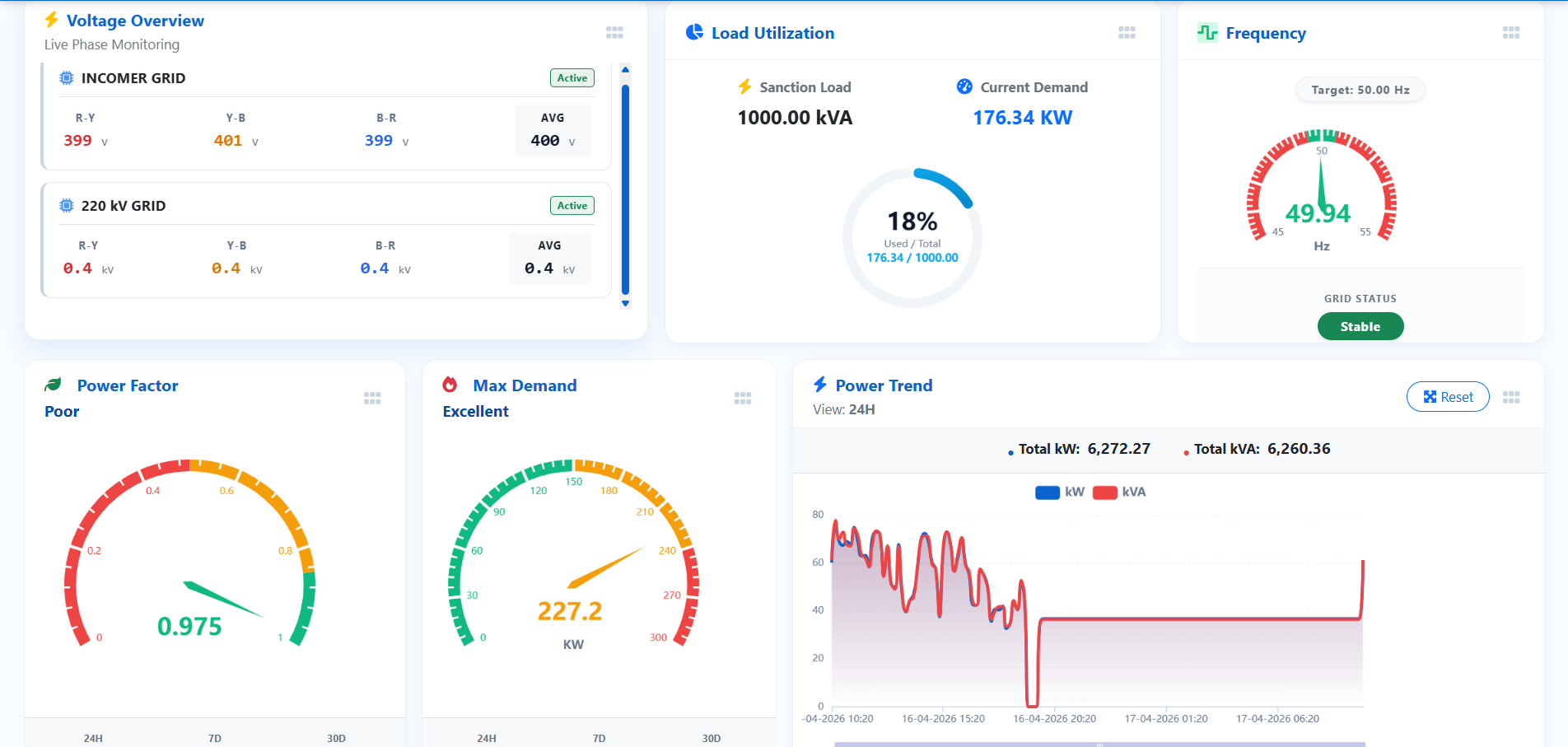This screenshot has height=747, width=1568.
Task: Click the Incomer Grid Active status badge
Action: 572,78
